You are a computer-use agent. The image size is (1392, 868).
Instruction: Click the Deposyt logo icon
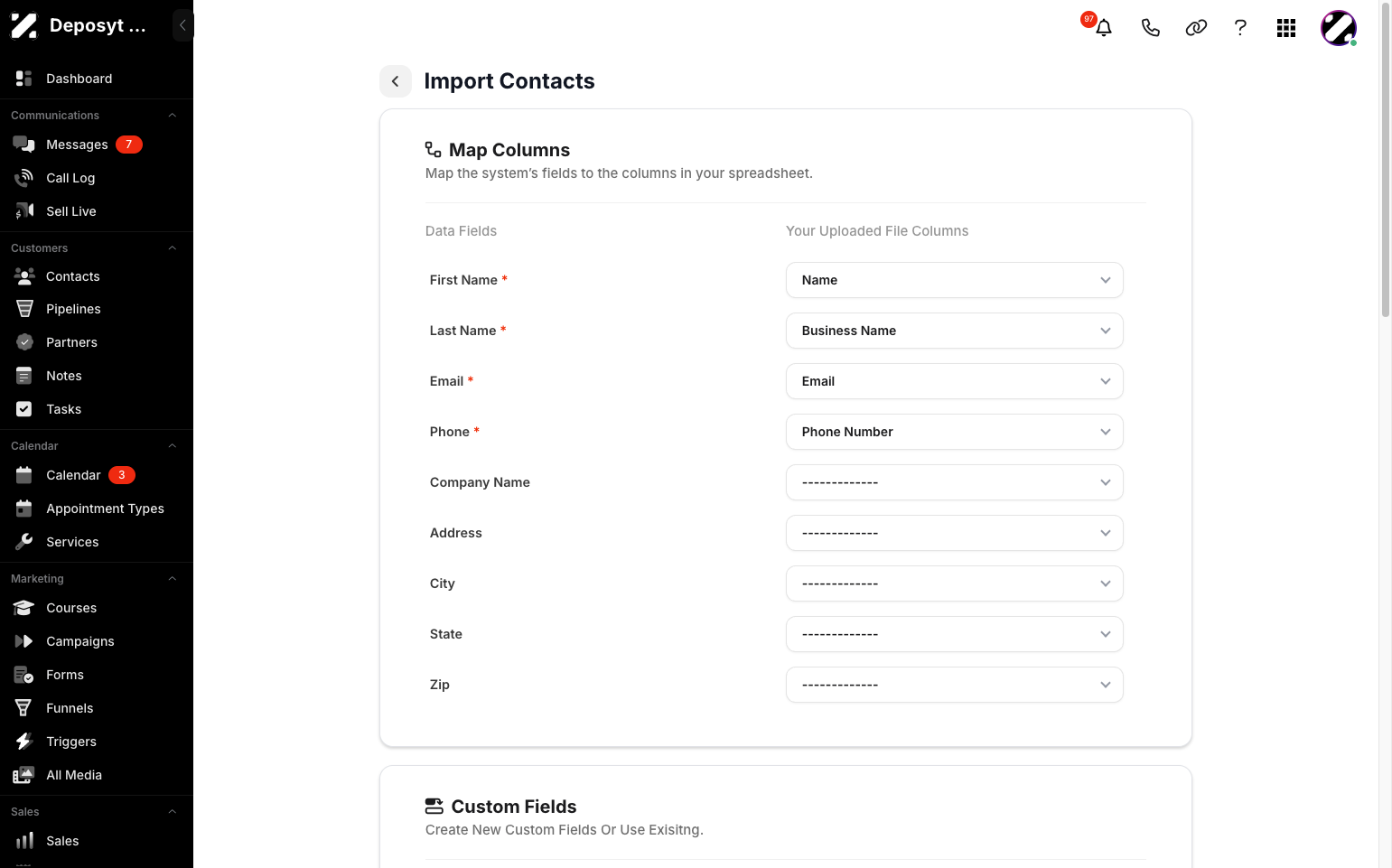23,25
